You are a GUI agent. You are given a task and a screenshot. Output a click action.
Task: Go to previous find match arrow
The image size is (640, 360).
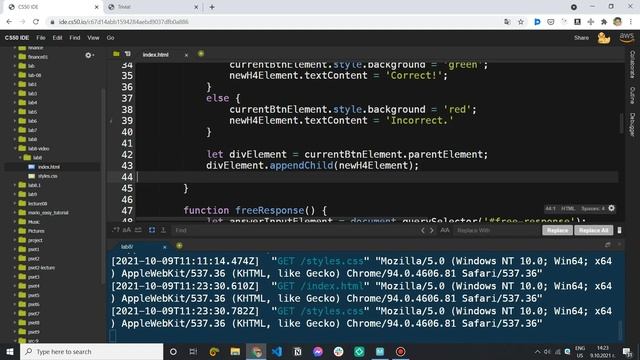point(422,230)
